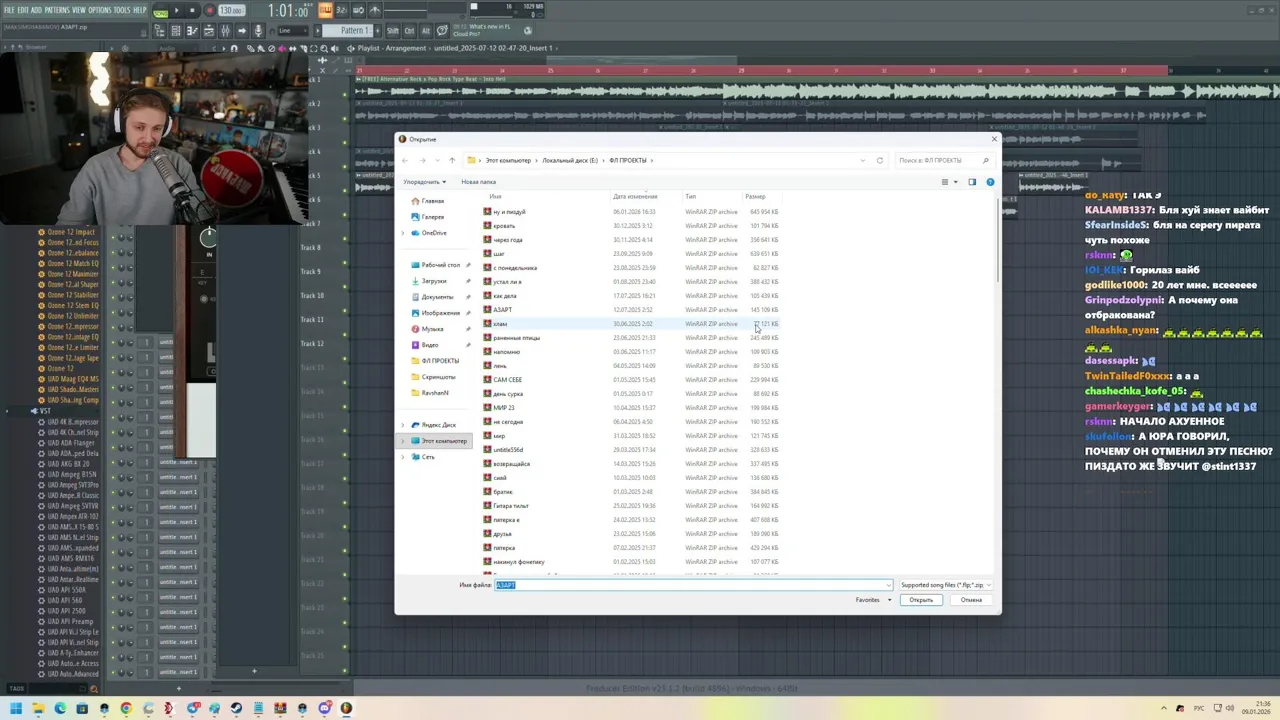Click the FL Studio play button
Screen dimensions: 1280x720
tap(177, 10)
